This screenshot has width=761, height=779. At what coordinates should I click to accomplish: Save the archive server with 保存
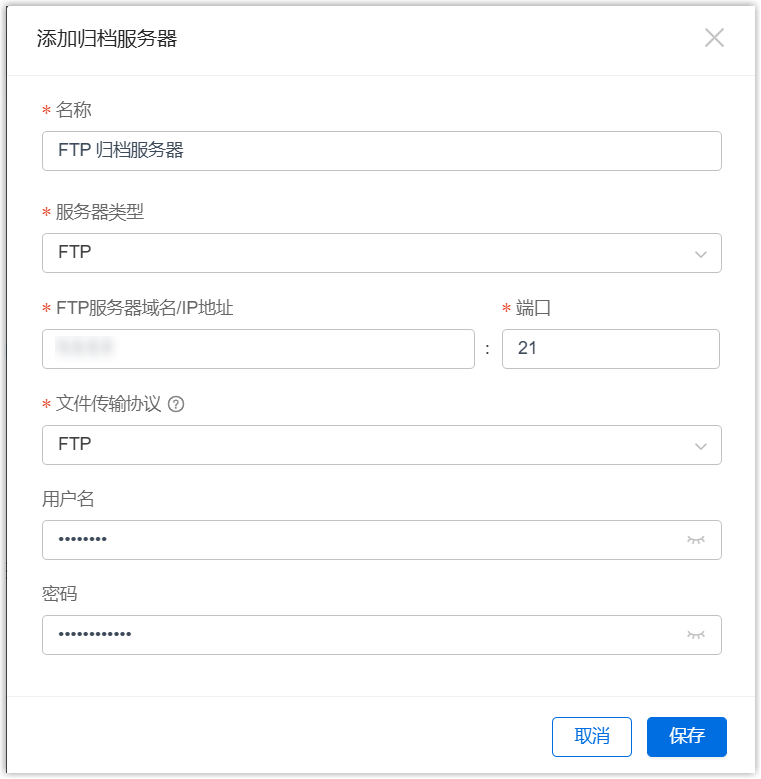tap(686, 737)
